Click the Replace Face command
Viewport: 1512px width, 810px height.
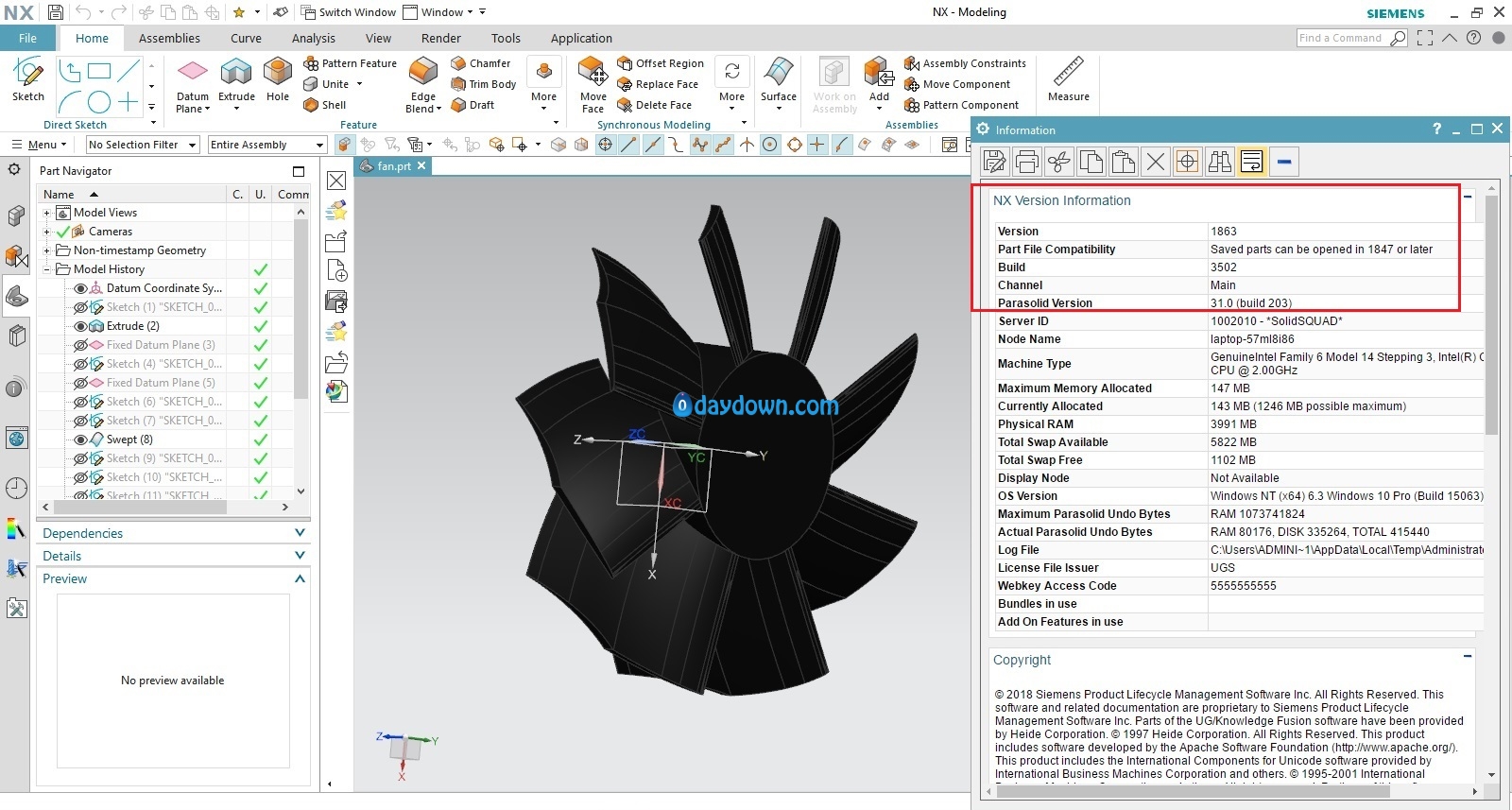tap(658, 84)
